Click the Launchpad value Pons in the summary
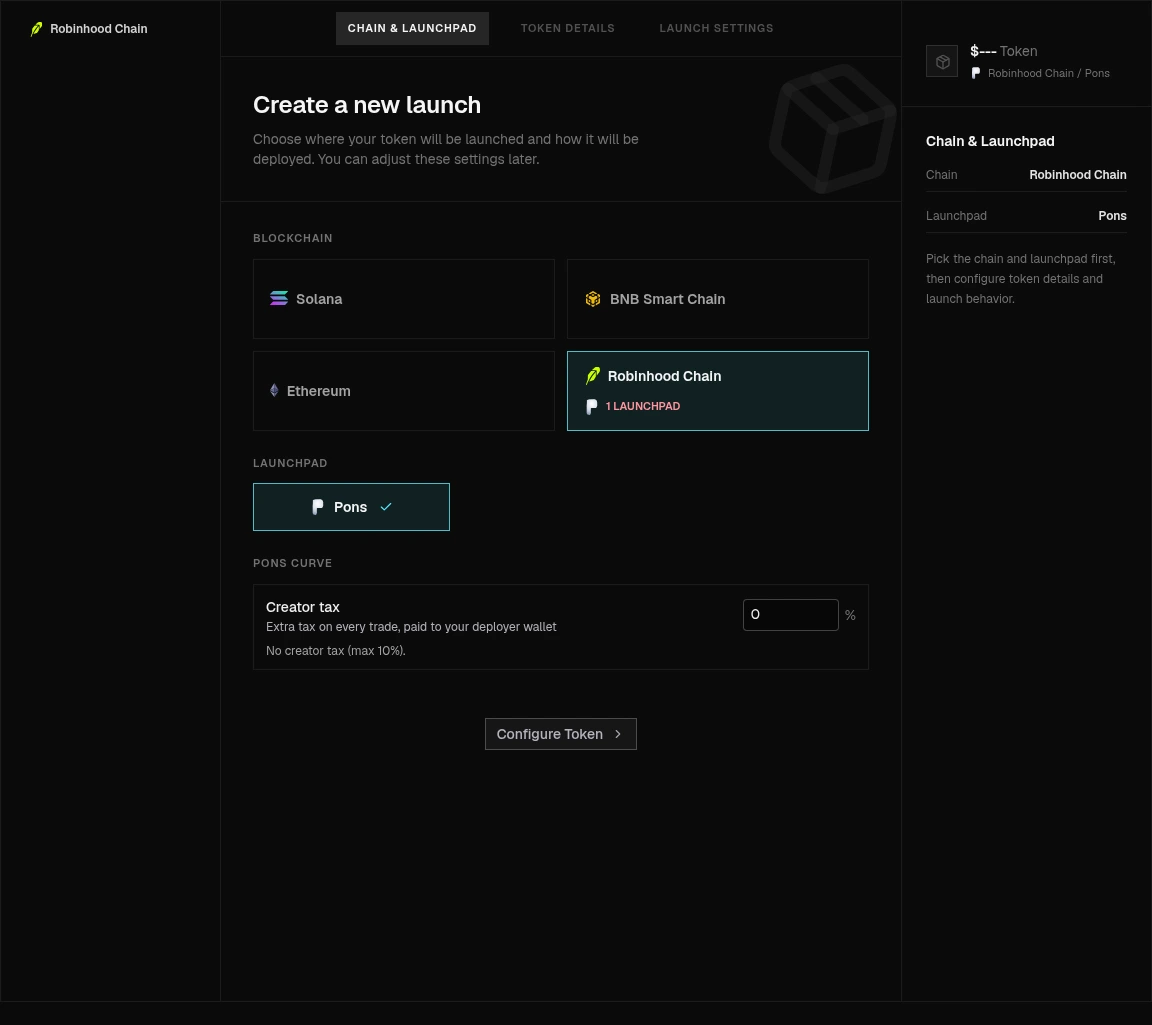This screenshot has width=1152, height=1025. [1112, 216]
